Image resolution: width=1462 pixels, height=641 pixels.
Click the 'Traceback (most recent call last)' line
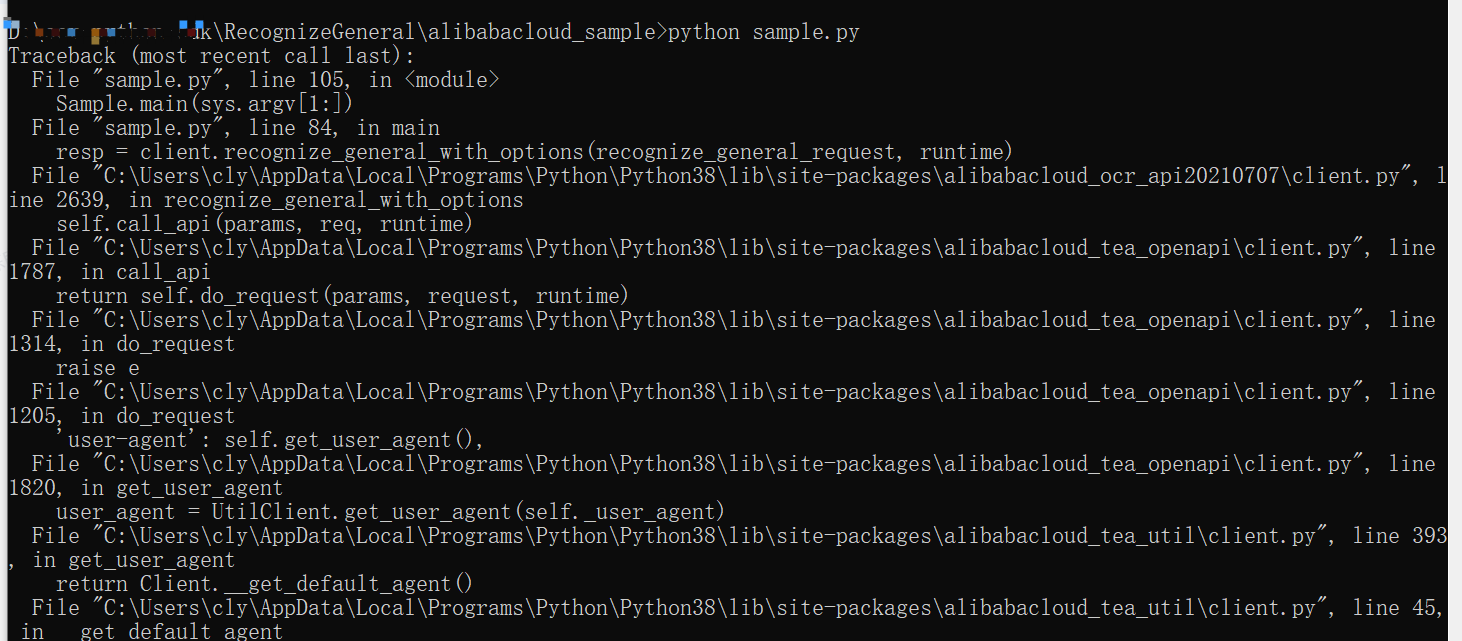(x=211, y=56)
